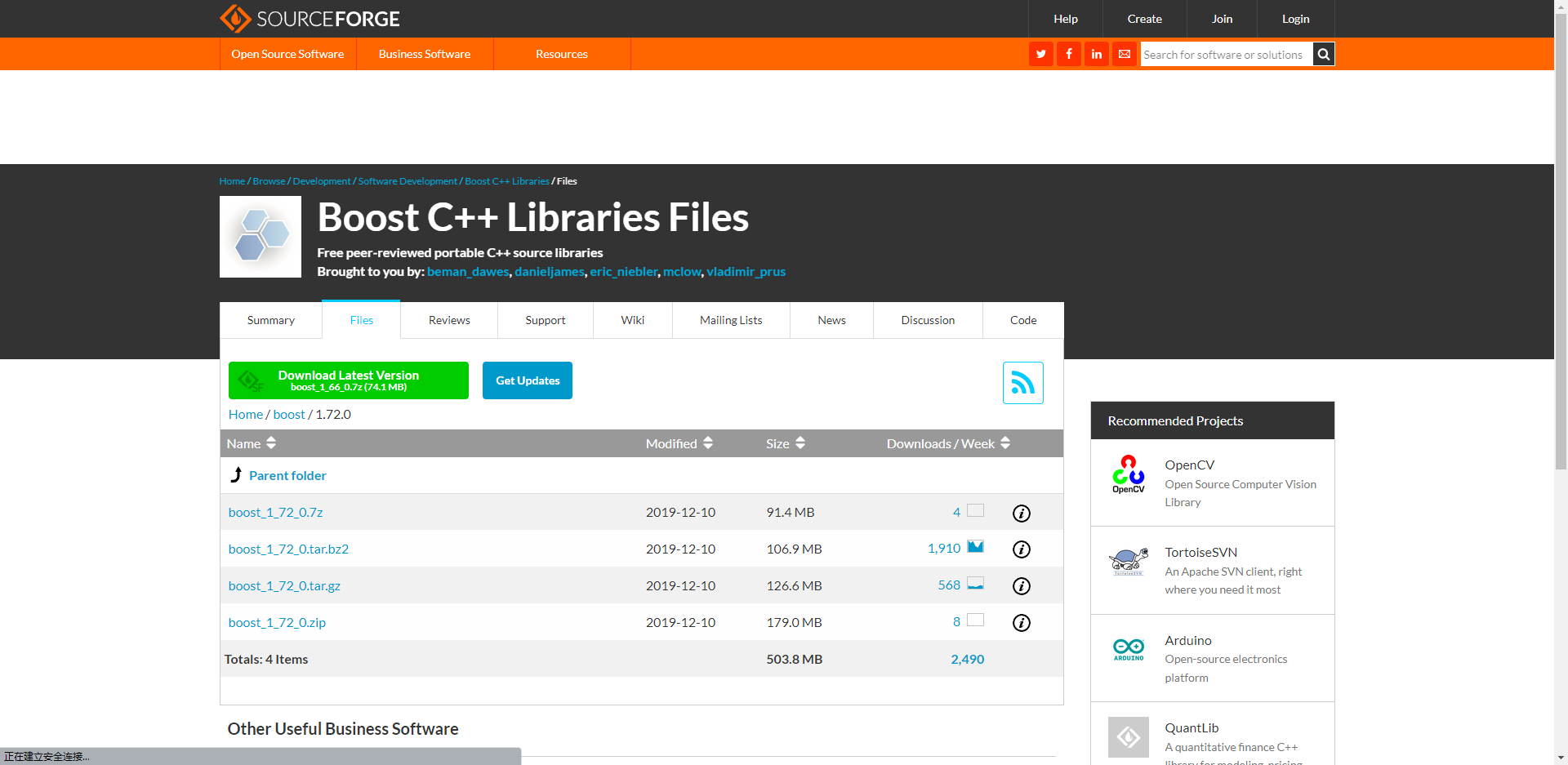Click the search magnifier icon
This screenshot has width=1568, height=765.
[1323, 54]
